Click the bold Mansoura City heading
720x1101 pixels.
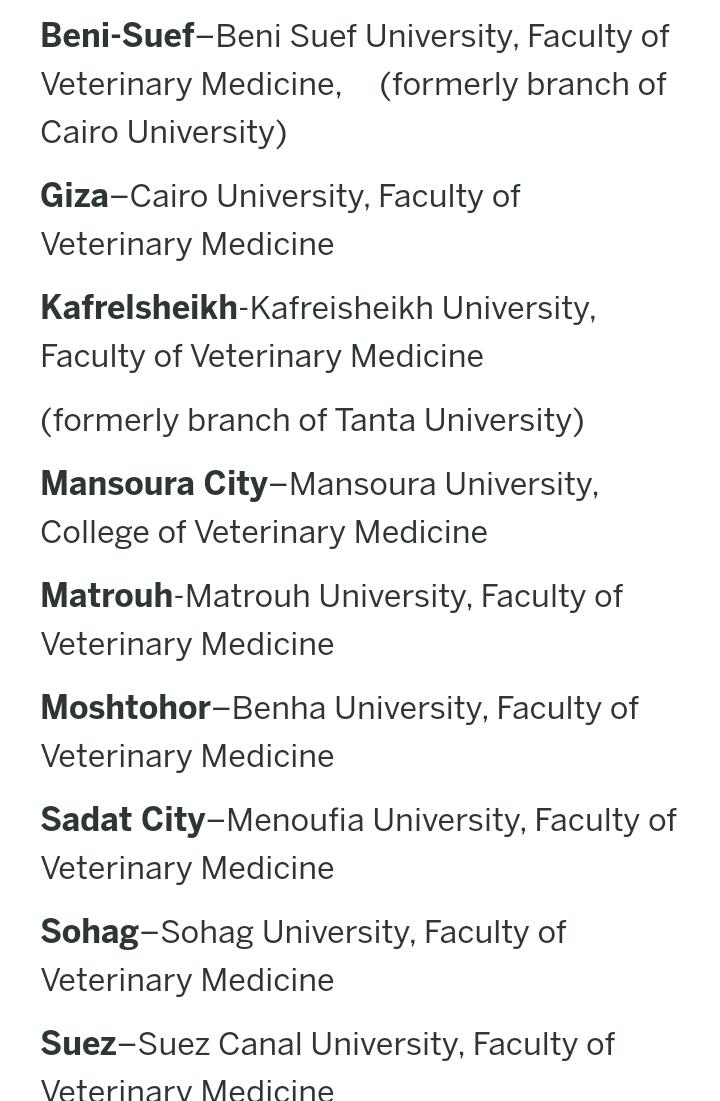coord(154,484)
